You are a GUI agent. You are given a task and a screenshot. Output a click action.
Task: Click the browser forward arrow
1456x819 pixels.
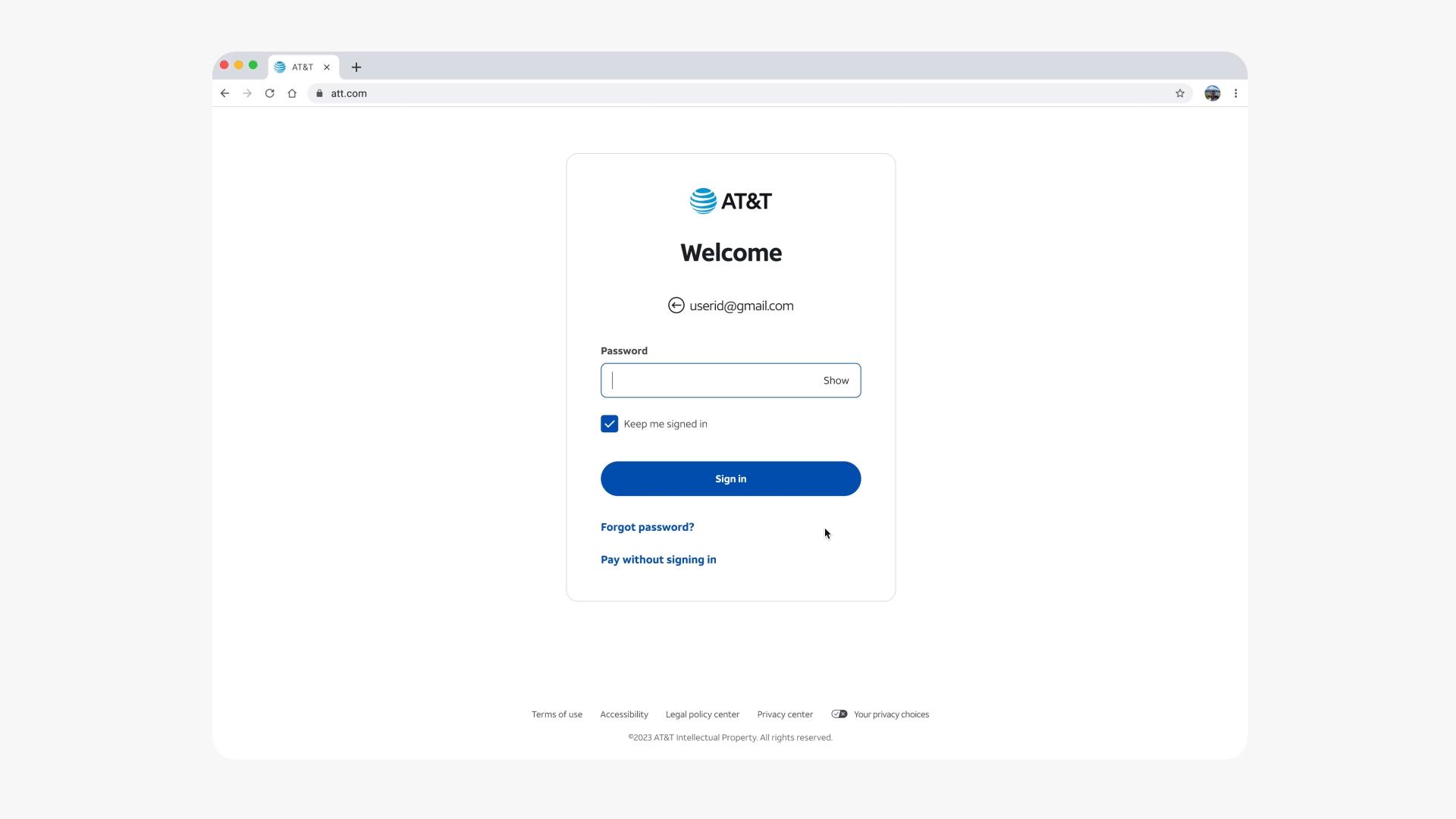point(247,93)
